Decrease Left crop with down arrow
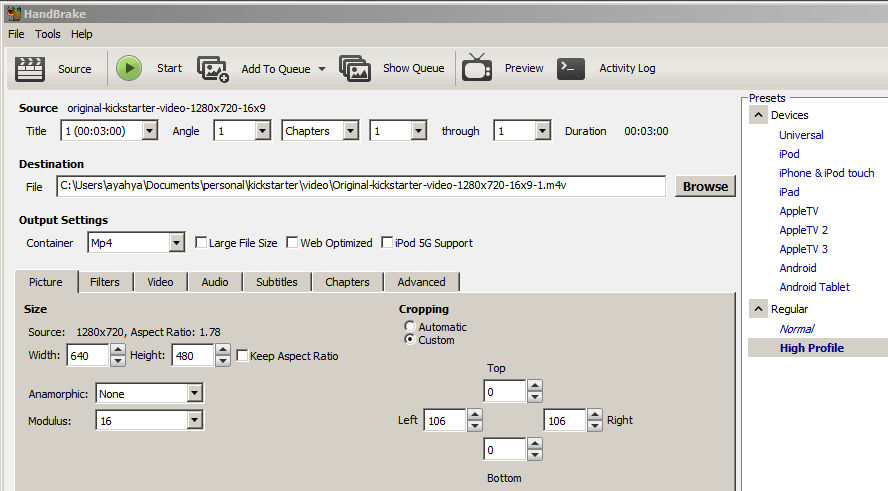 point(475,426)
